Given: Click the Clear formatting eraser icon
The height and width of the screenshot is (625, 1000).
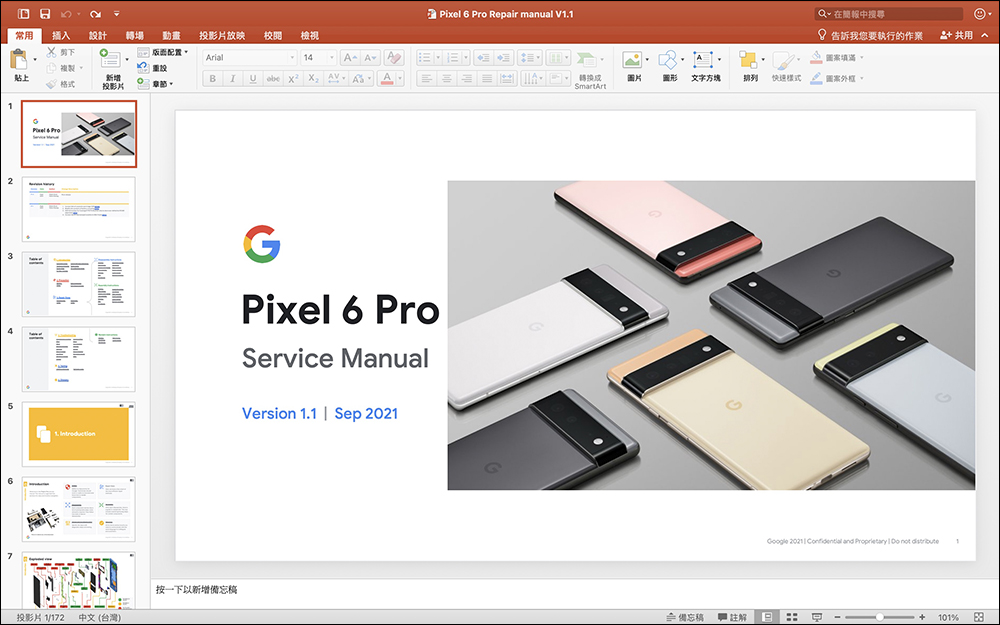Looking at the screenshot, I should pos(393,57).
